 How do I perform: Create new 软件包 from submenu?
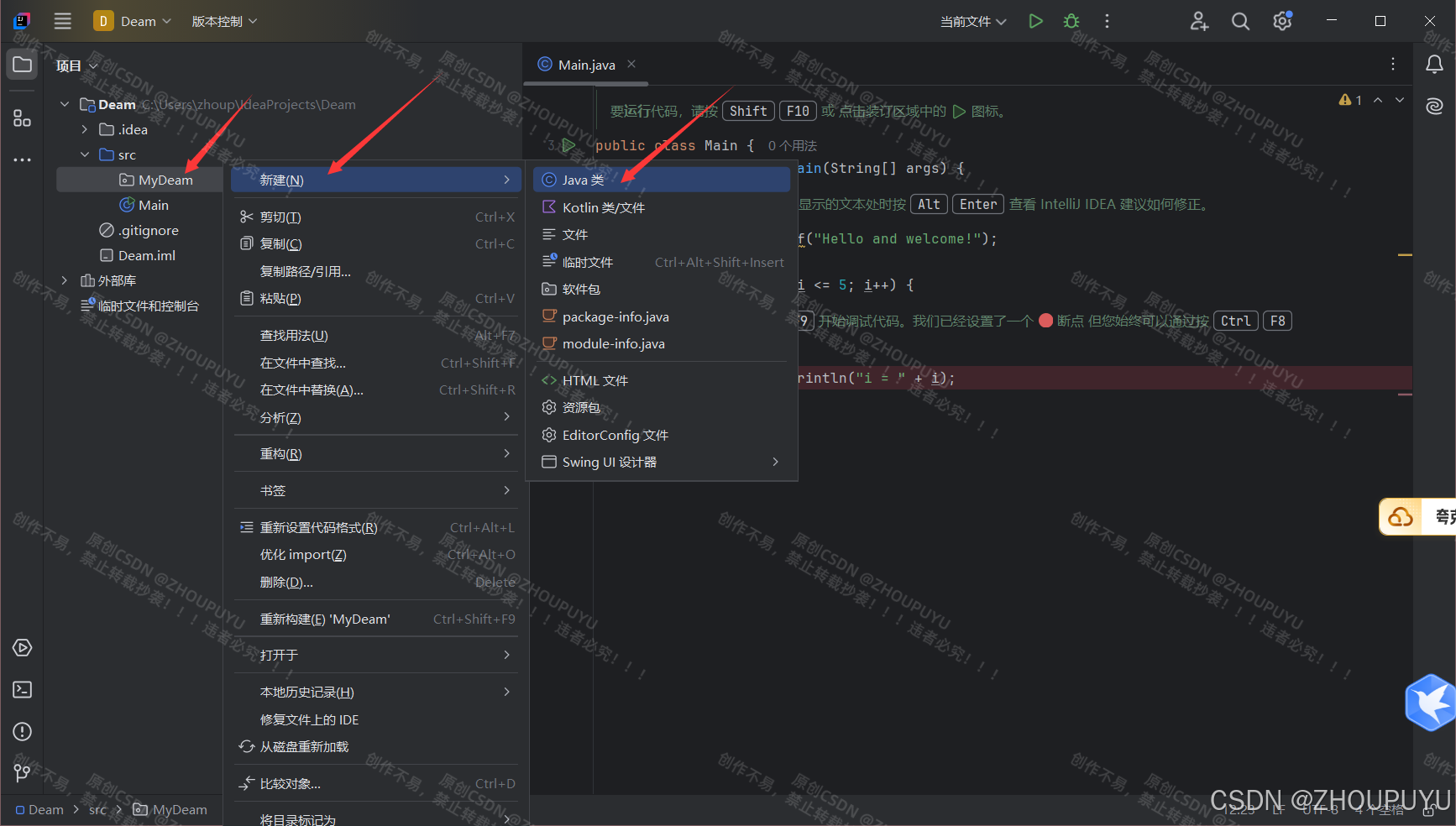pyautogui.click(x=662, y=289)
